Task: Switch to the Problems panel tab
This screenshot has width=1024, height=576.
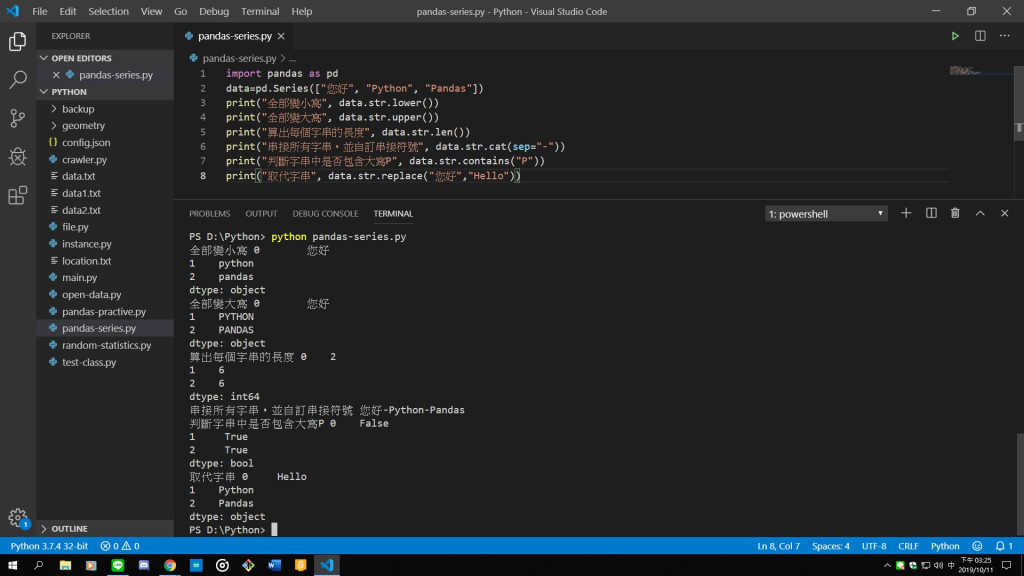Action: point(210,214)
